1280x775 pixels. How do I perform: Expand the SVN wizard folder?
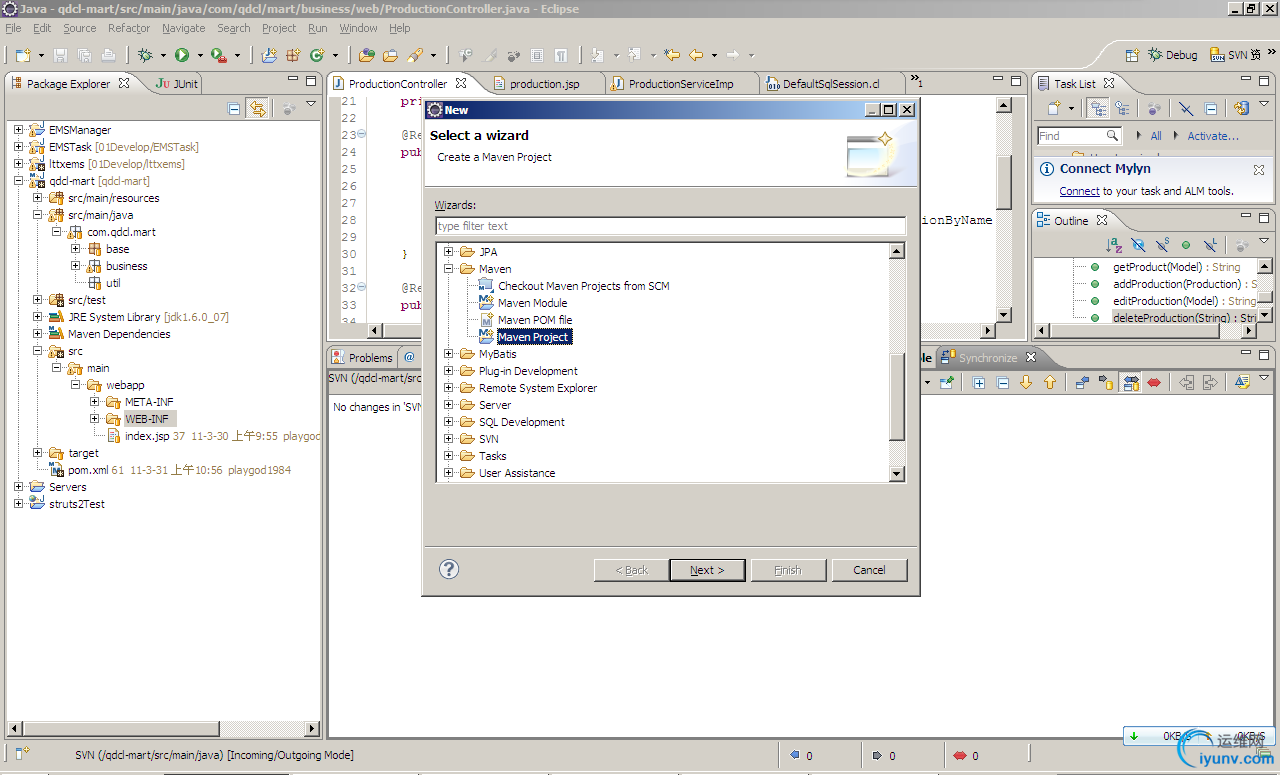(x=449, y=439)
